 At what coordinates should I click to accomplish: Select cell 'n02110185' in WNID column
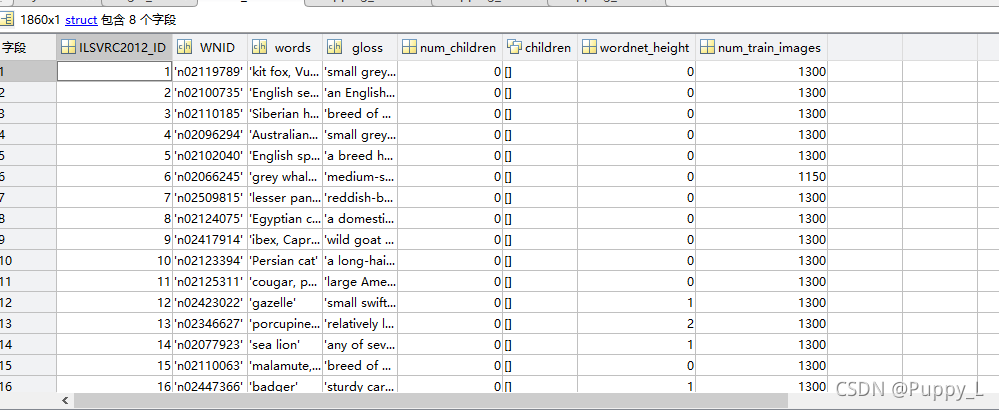[x=210, y=113]
